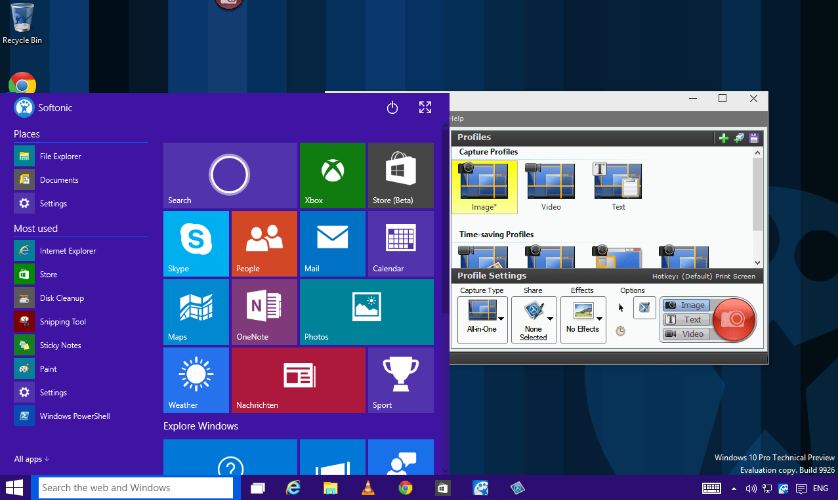Open the Weather tile
Viewport: 838px width, 500px height.
[196, 380]
